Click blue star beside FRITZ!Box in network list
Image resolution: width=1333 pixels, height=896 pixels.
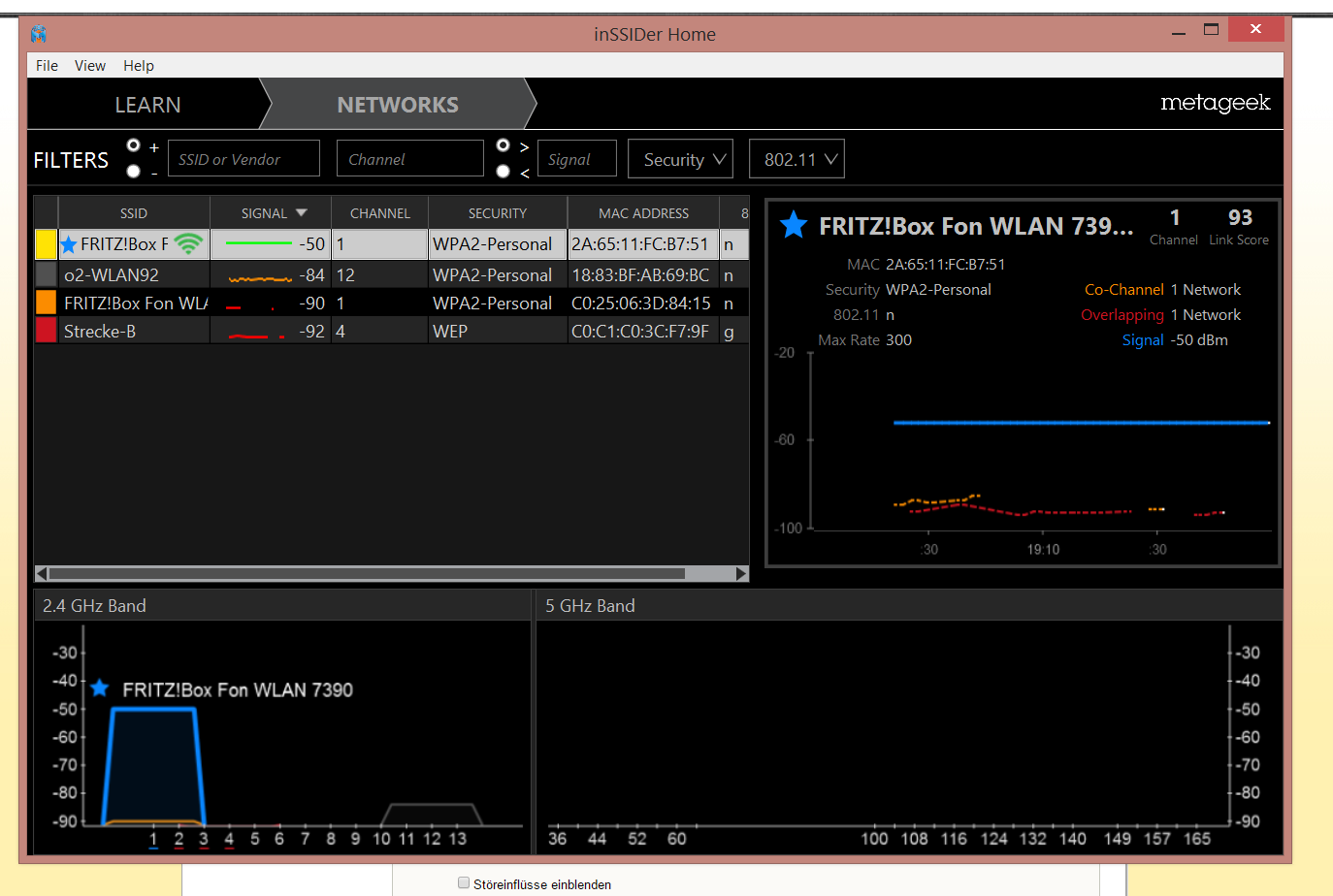point(69,244)
